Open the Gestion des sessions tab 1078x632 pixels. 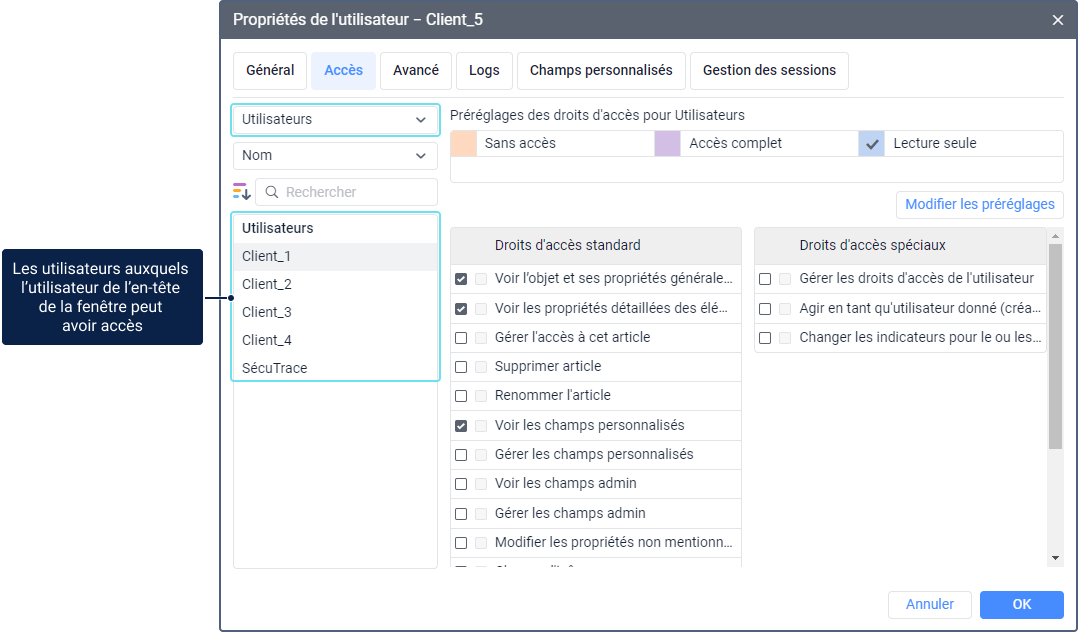[769, 71]
